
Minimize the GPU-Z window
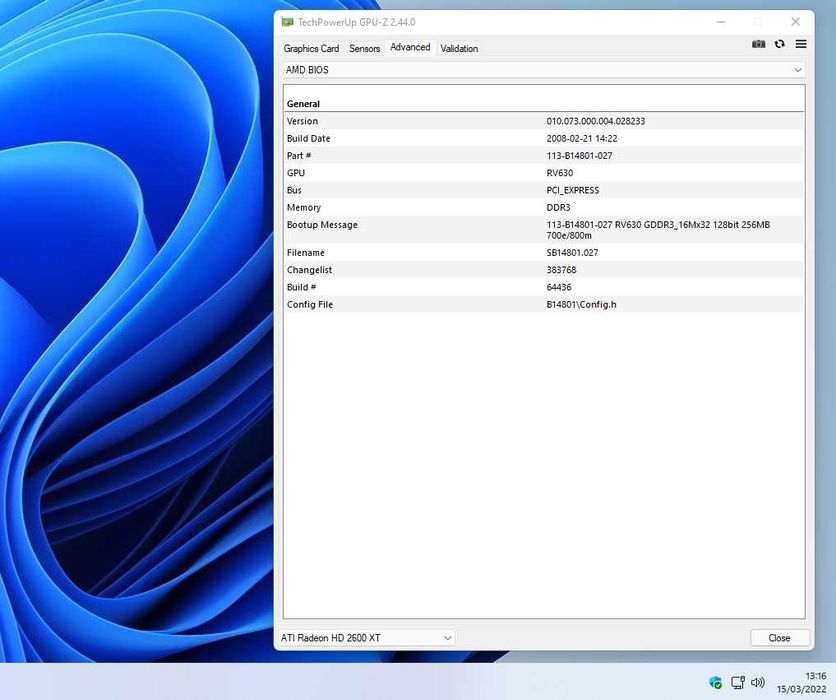(720, 22)
